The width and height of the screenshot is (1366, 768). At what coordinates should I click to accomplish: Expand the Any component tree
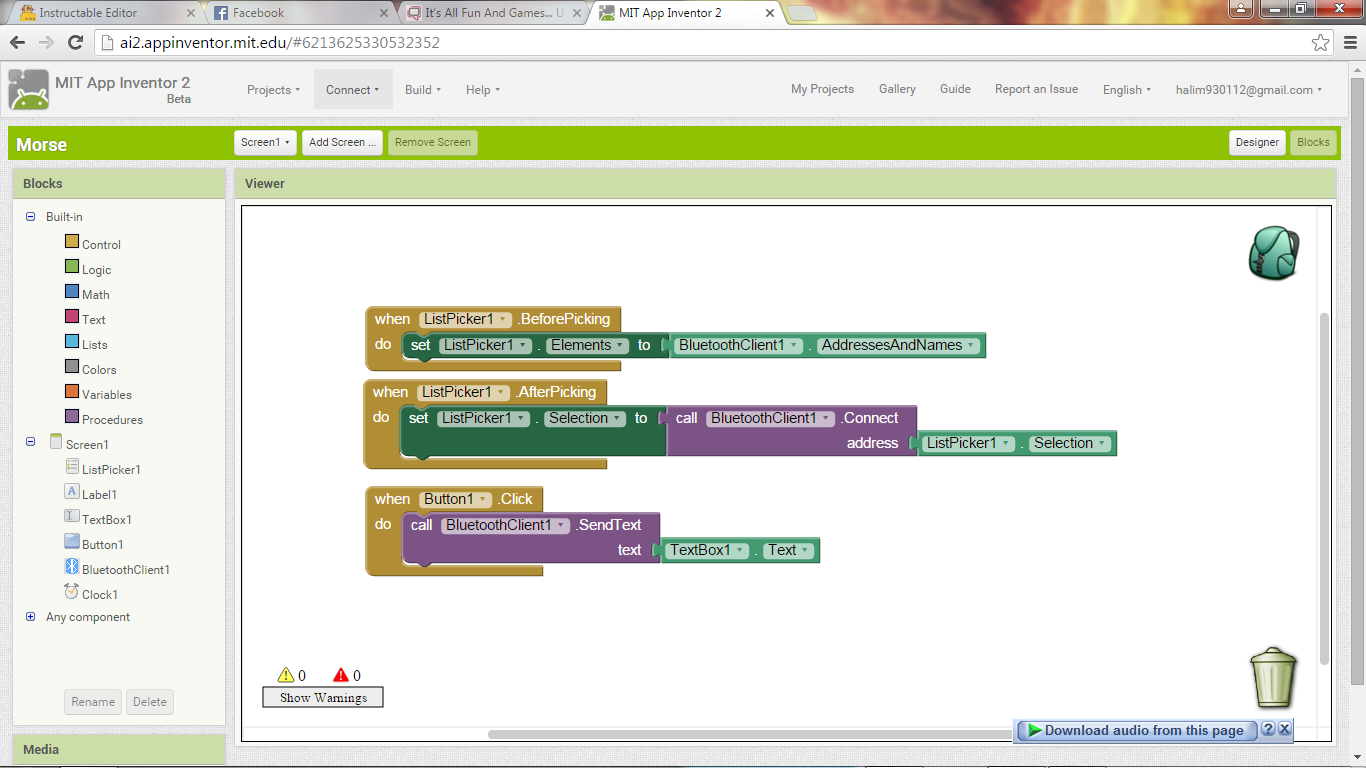[30, 617]
